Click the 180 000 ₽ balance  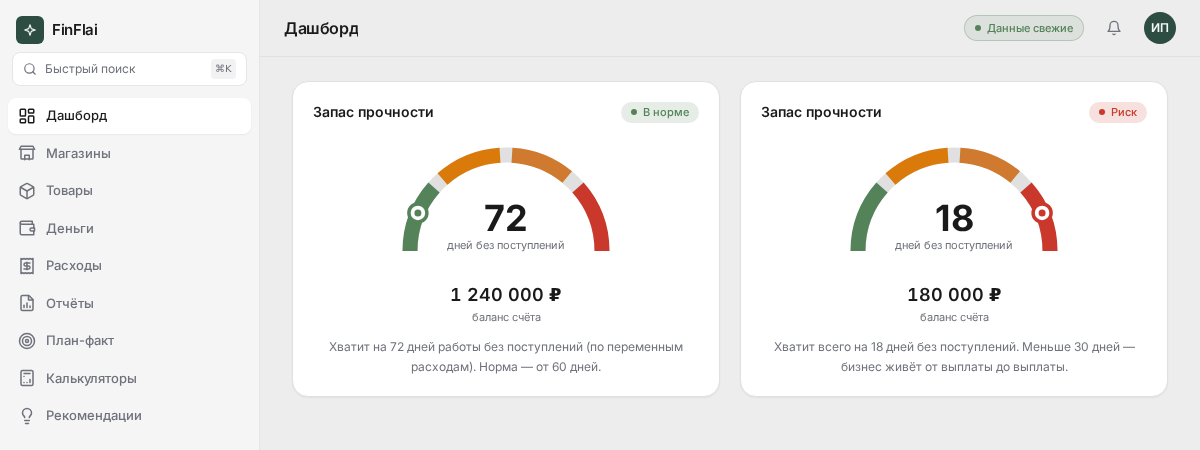[x=954, y=295]
